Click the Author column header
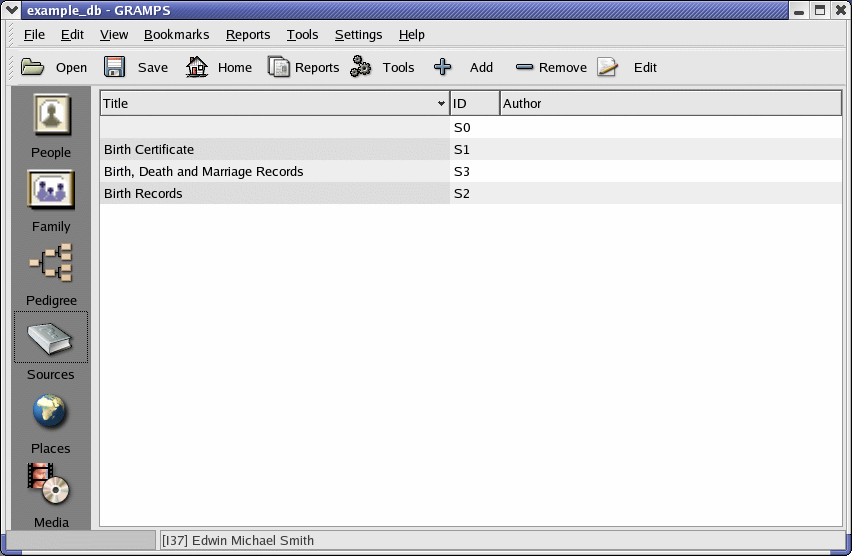852x556 pixels. (670, 103)
